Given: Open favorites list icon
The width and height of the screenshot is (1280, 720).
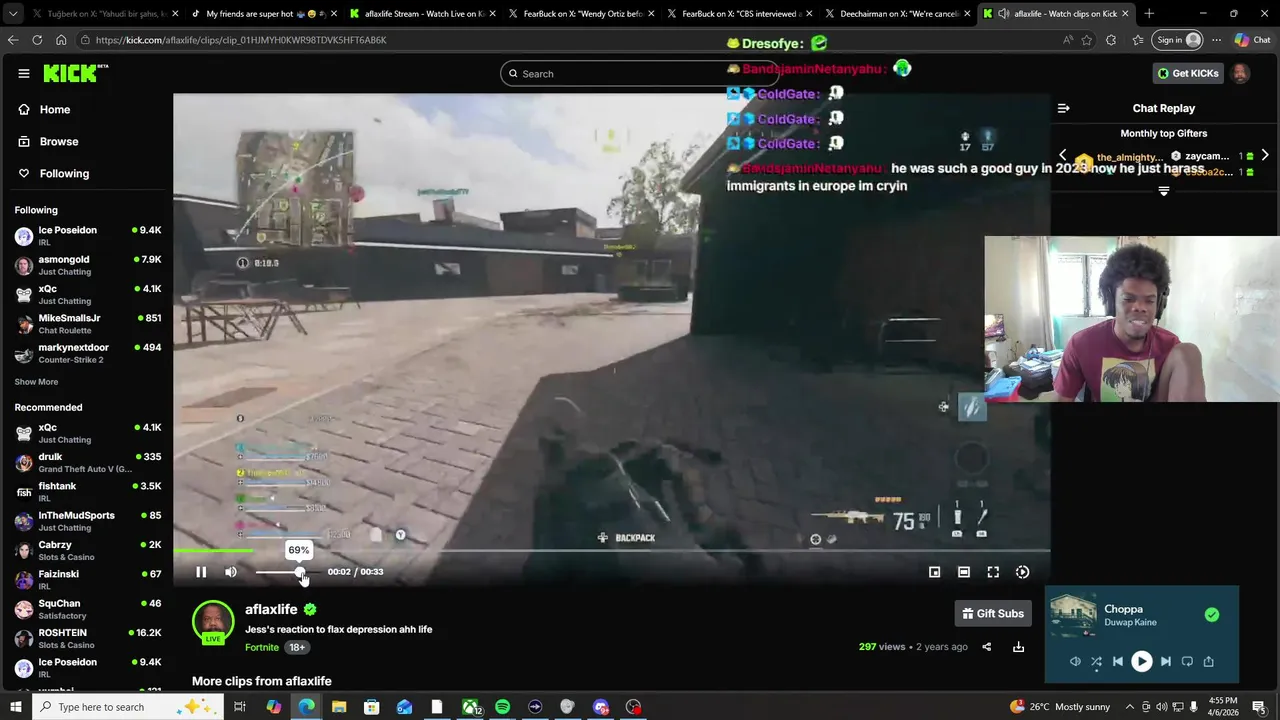Looking at the screenshot, I should 1137,40.
